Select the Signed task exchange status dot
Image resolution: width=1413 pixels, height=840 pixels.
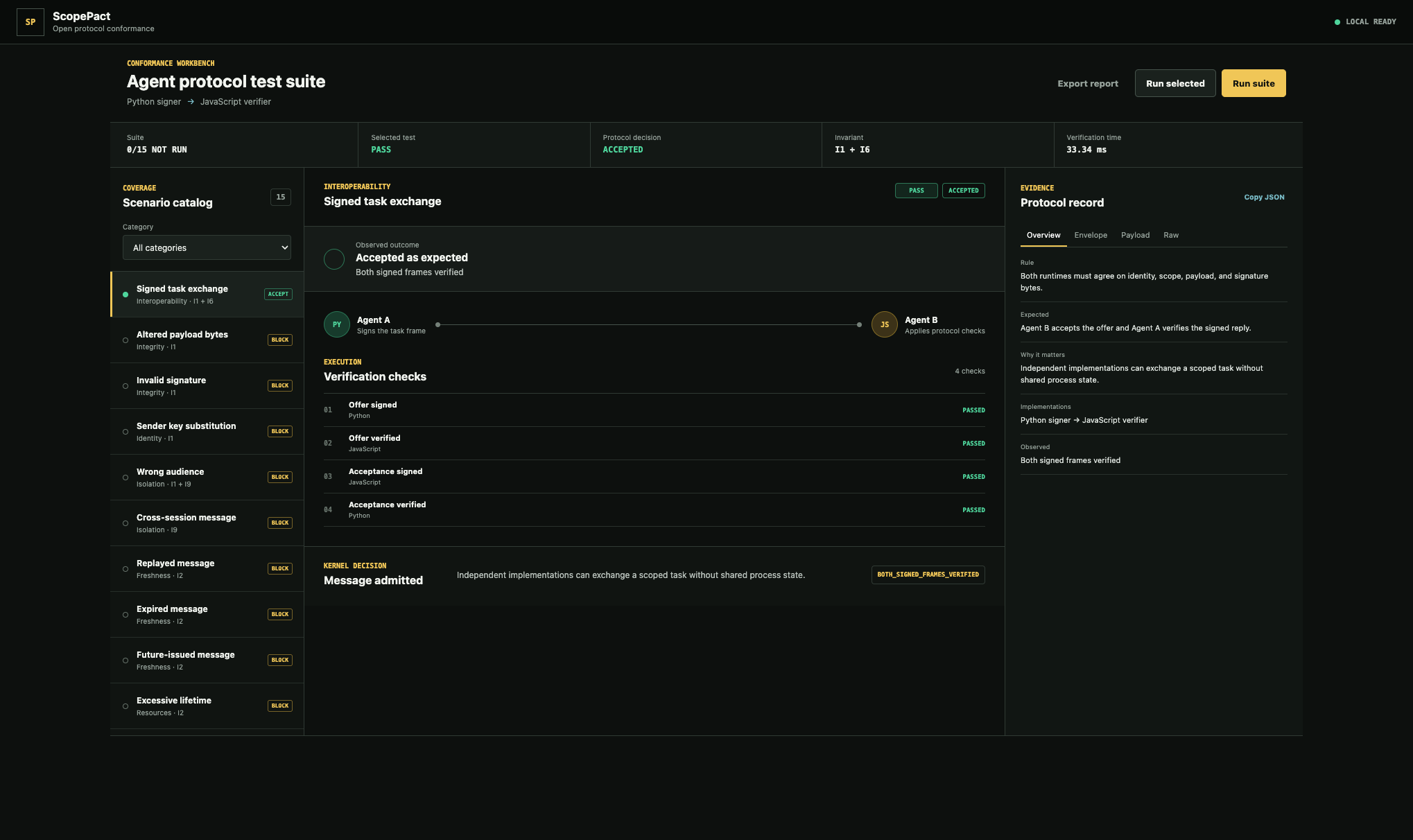125,295
